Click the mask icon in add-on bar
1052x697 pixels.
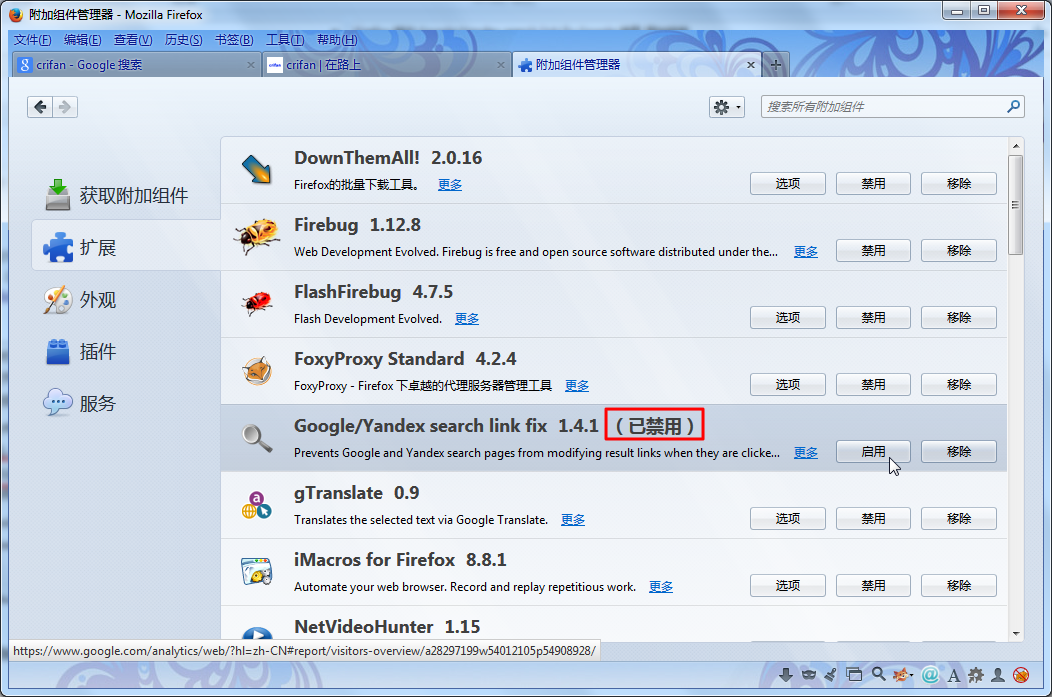[x=808, y=675]
